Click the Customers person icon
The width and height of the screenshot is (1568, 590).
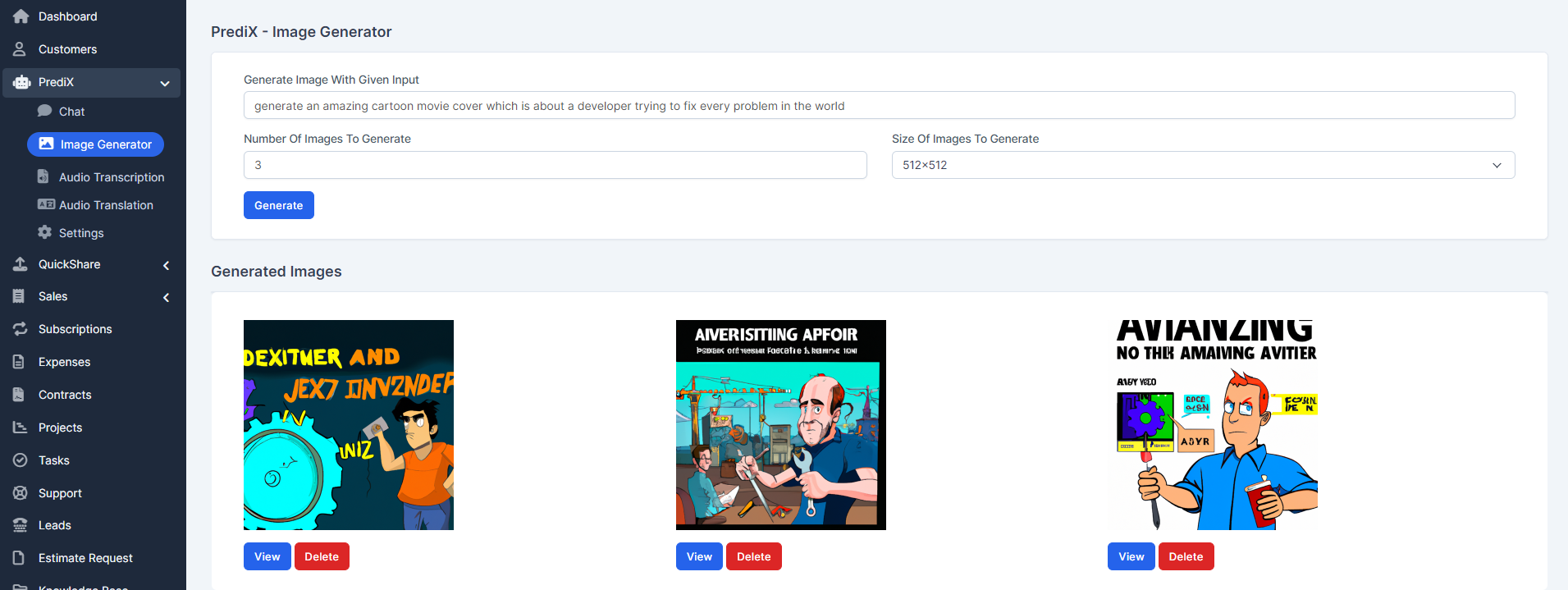click(20, 49)
